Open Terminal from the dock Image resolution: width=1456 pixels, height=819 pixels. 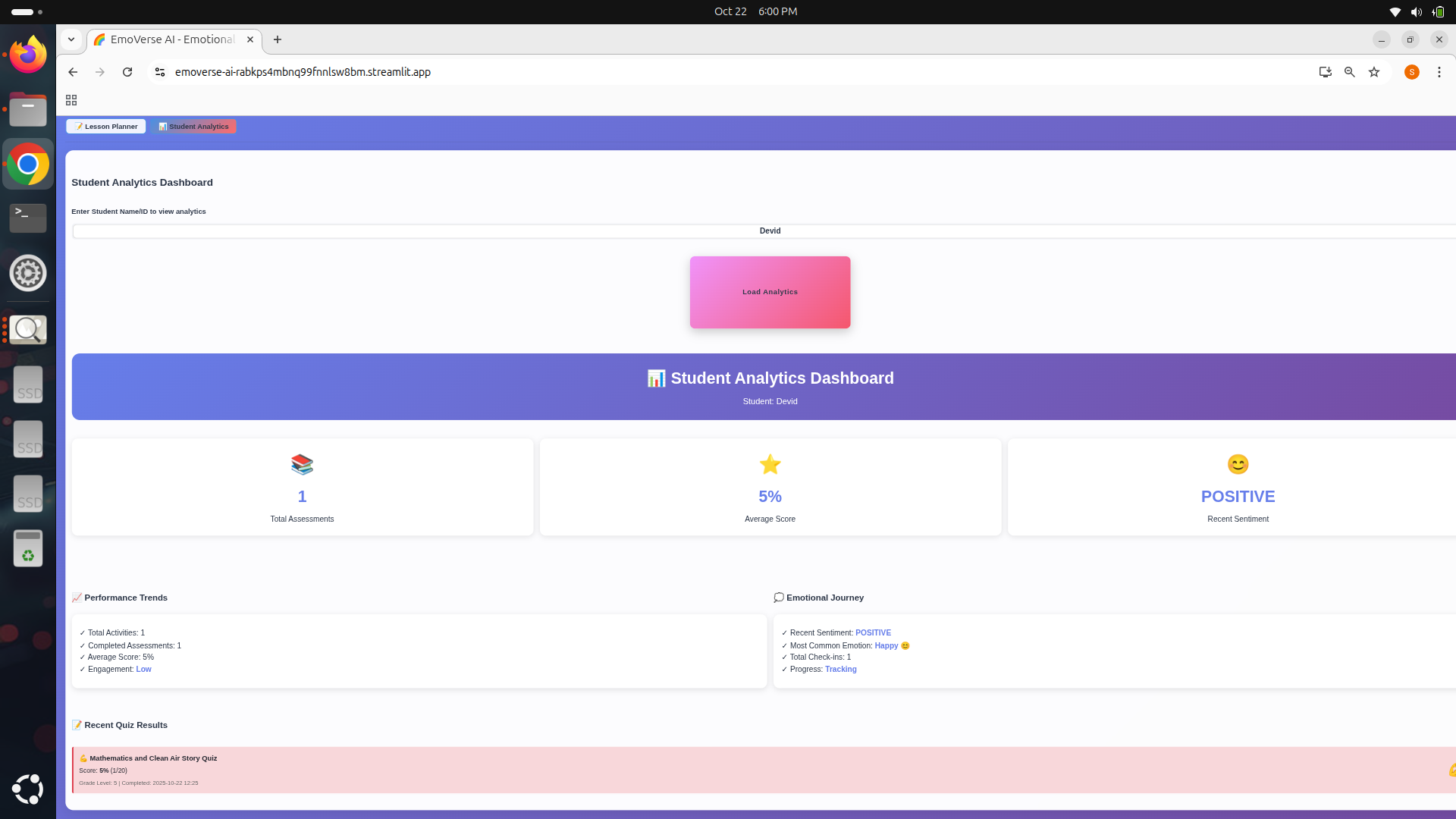coord(28,218)
